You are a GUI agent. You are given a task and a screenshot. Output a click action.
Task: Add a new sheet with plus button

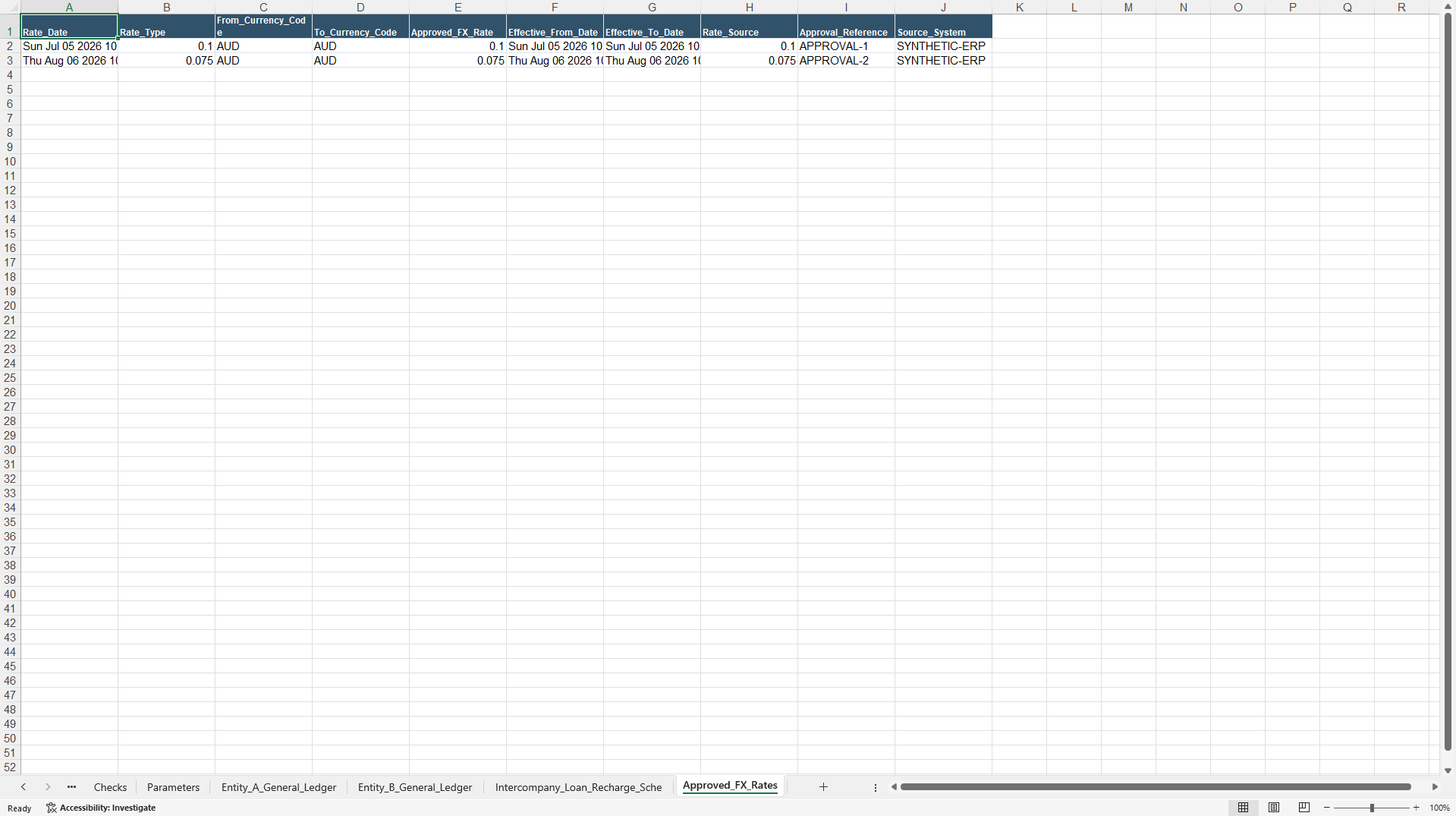pos(823,787)
